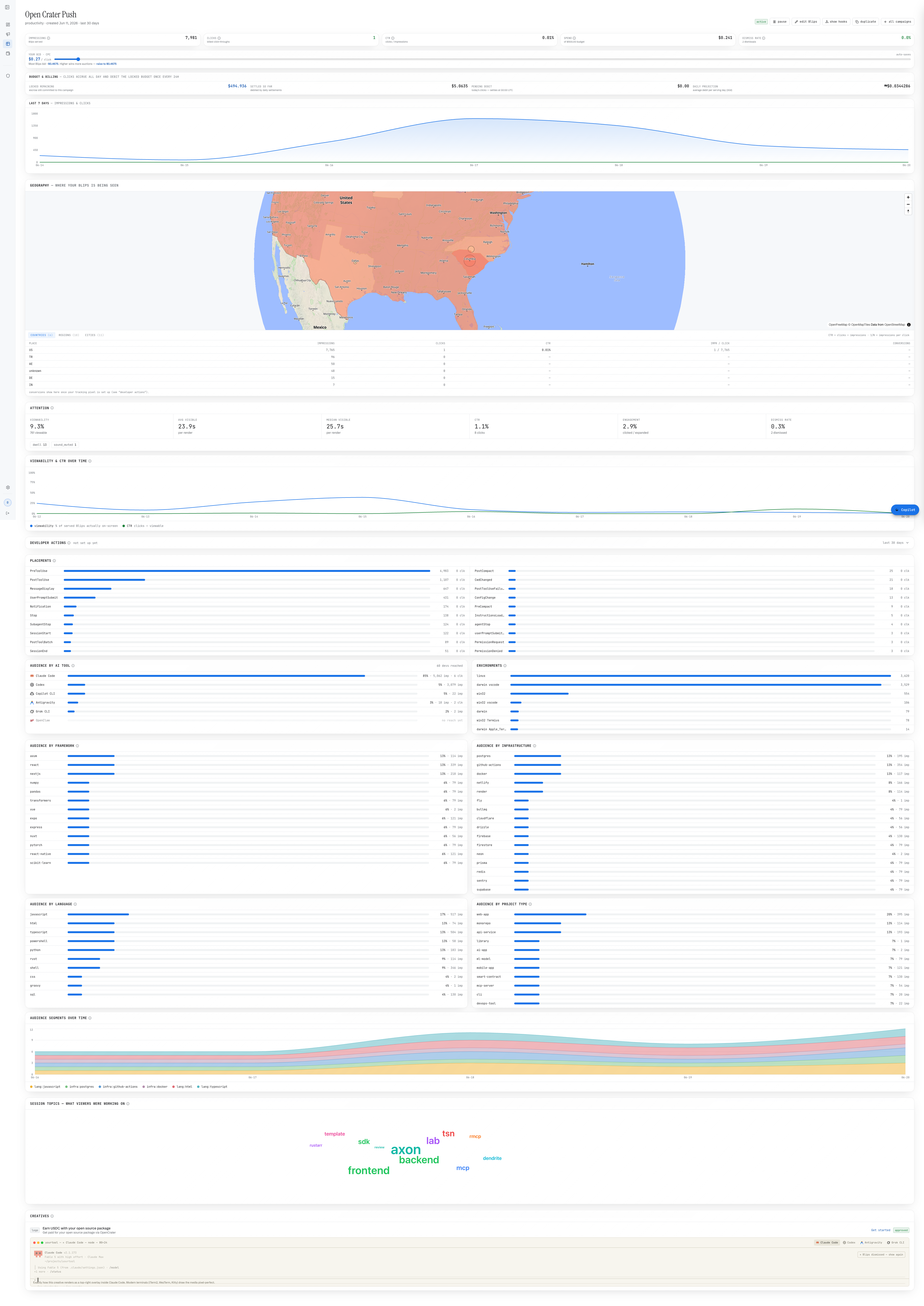Click the US row in the places table
The height and width of the screenshot is (1306, 924).
469,350
